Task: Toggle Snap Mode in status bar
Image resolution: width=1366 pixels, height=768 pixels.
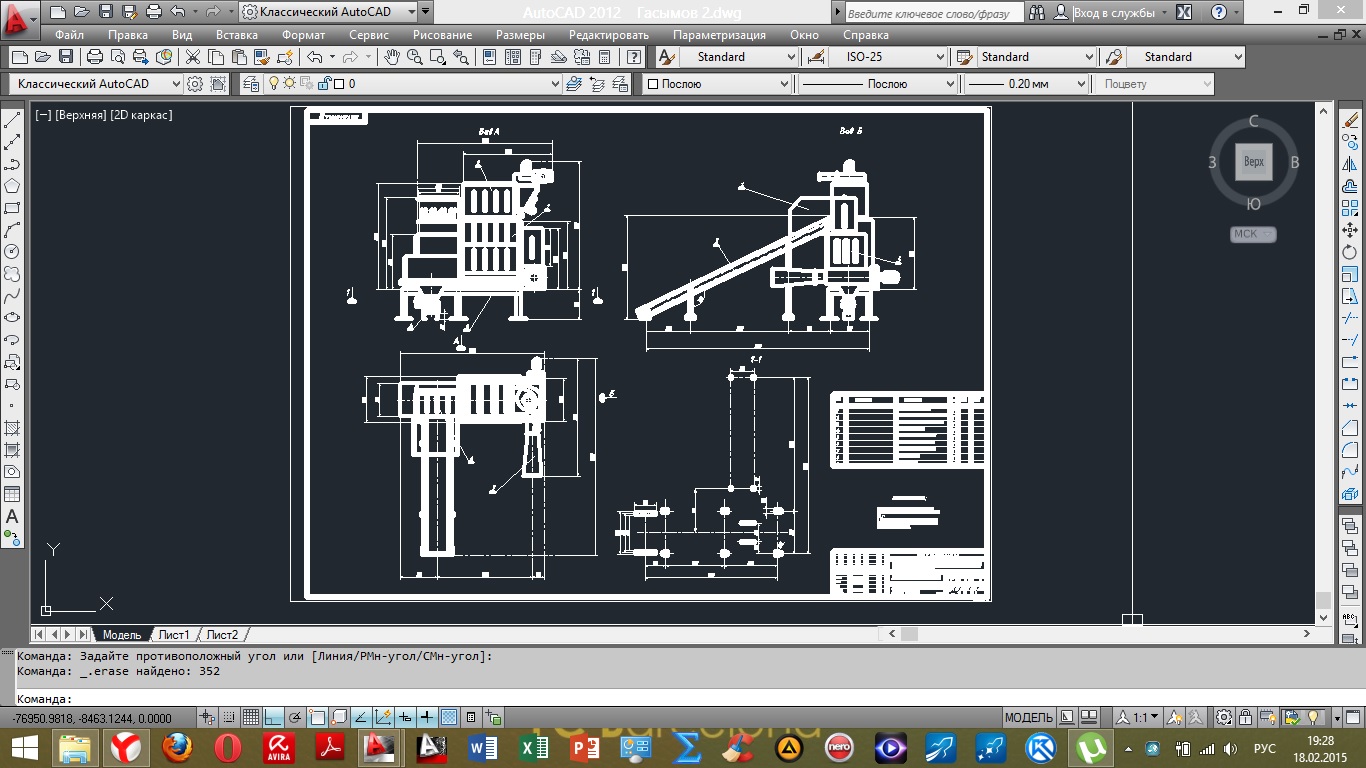Action: point(231,717)
